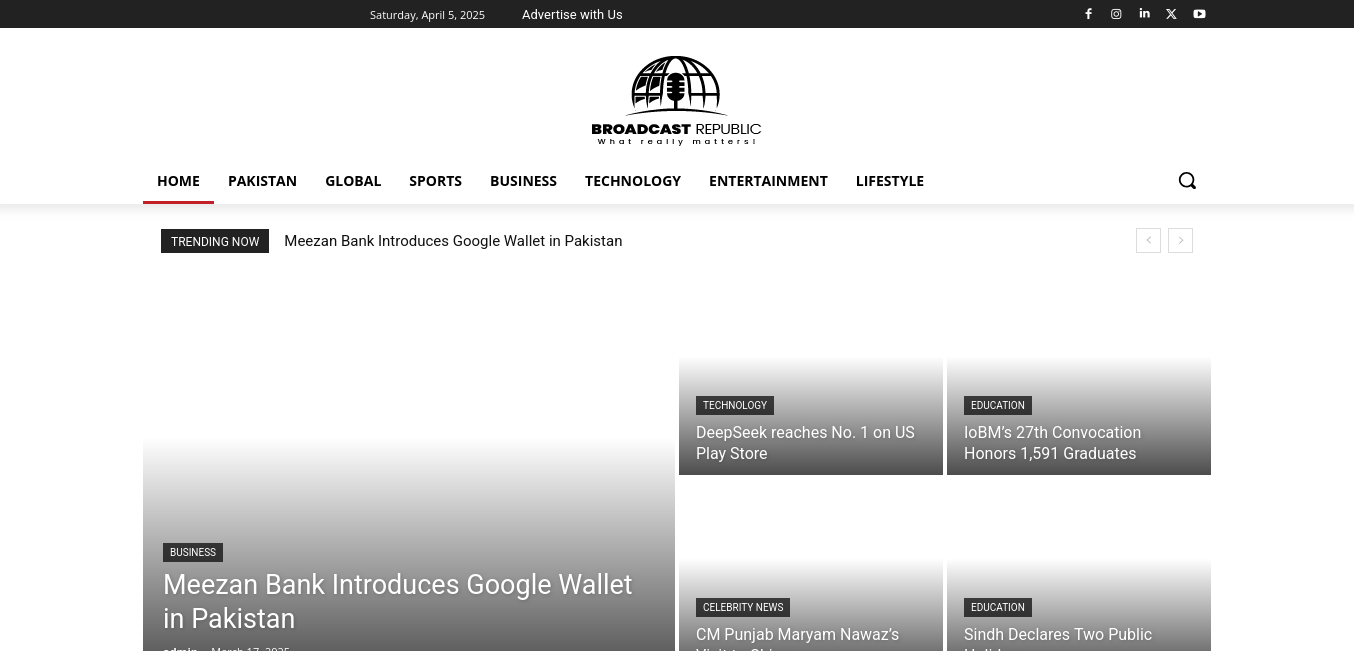
Task: Open the Sports menu section
Action: click(435, 181)
